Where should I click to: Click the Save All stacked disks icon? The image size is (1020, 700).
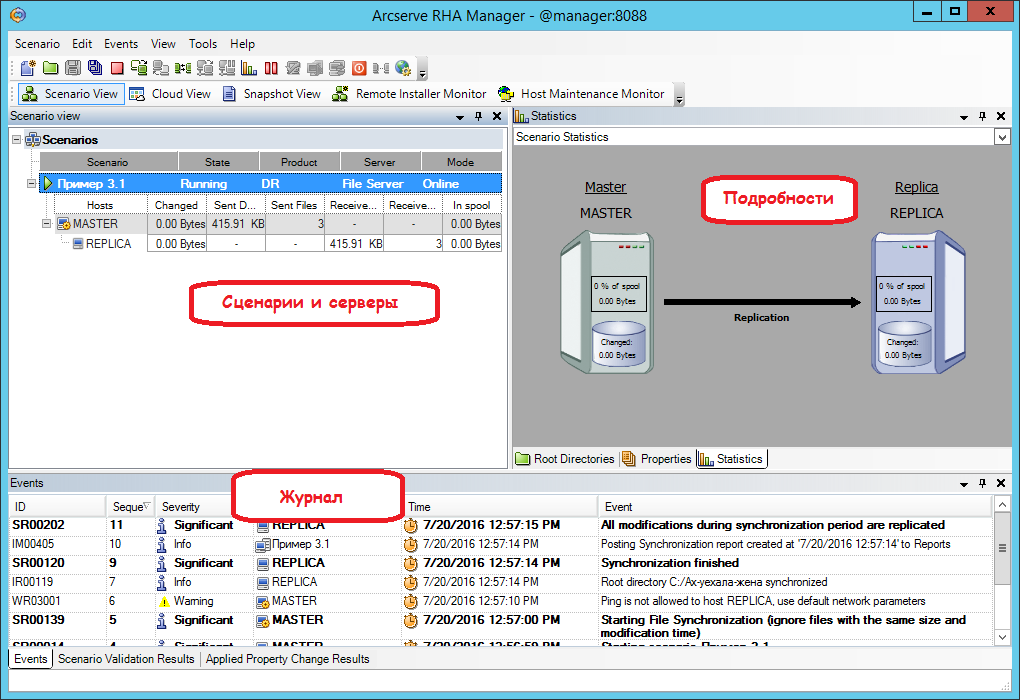coord(95,68)
